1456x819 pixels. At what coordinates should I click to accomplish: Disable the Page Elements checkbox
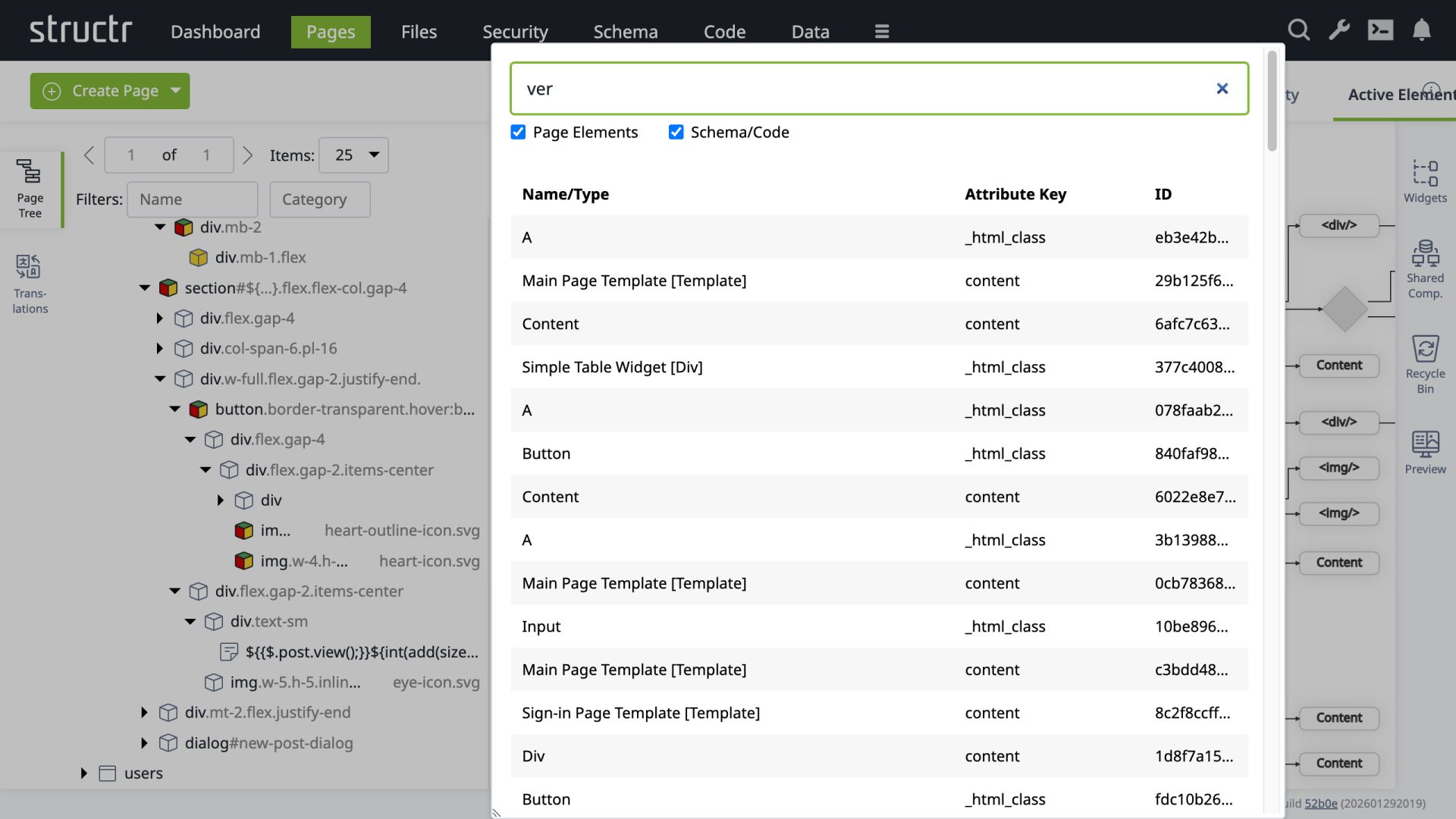[x=518, y=131]
